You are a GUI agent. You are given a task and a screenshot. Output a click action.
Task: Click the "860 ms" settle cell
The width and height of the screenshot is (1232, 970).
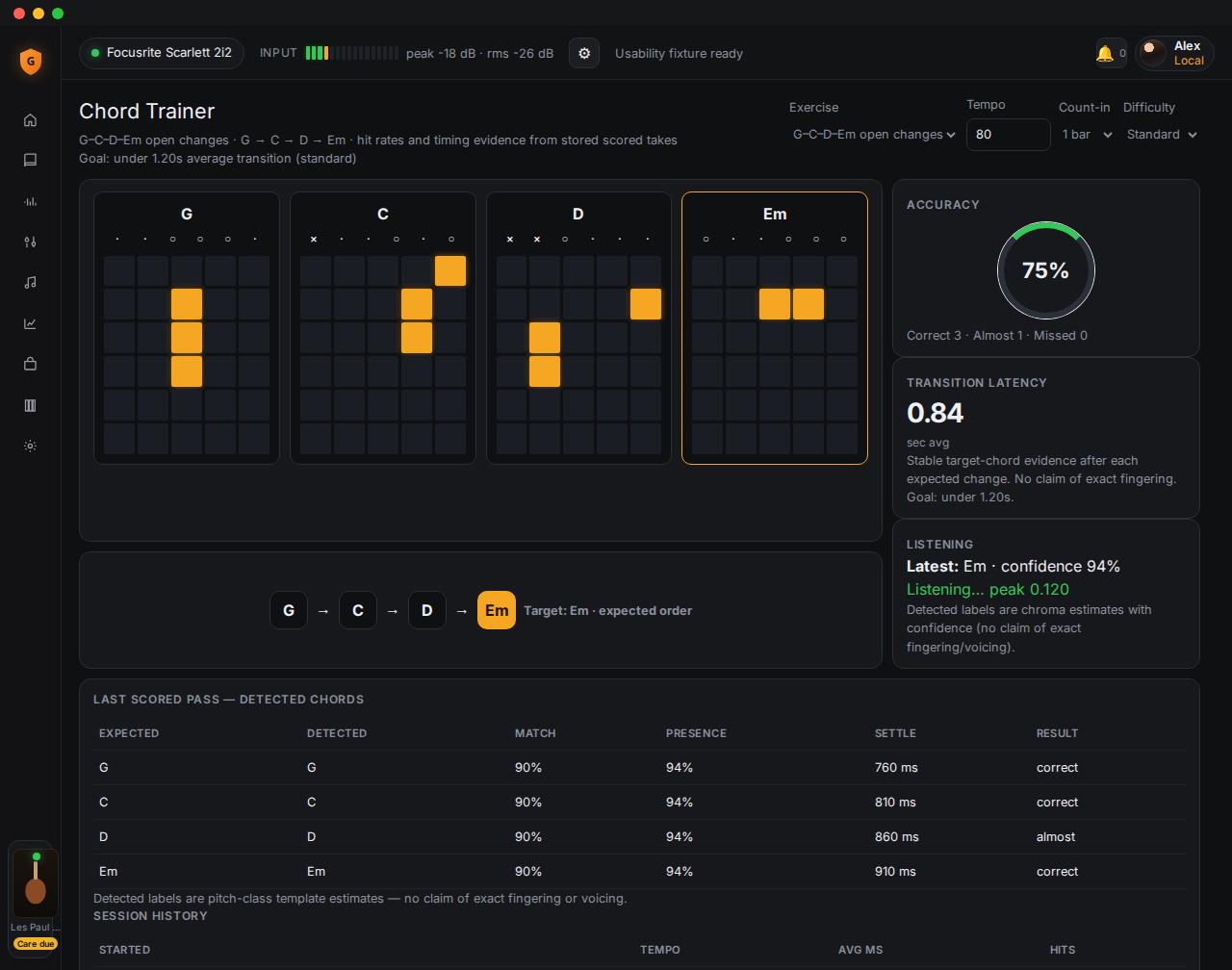tap(895, 837)
